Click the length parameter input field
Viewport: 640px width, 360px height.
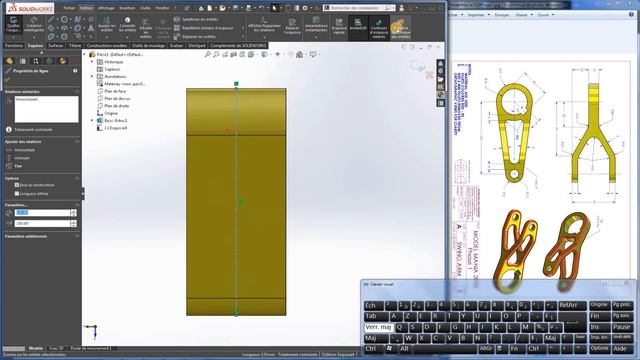42,213
